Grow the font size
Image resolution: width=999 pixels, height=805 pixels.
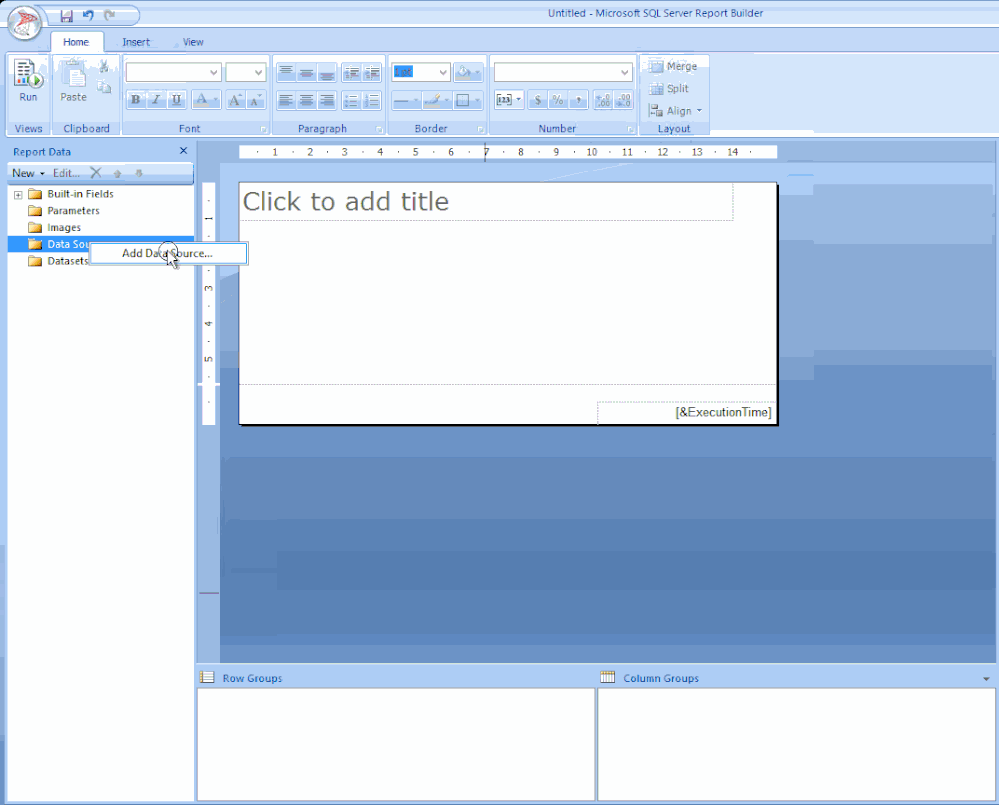pyautogui.click(x=235, y=100)
